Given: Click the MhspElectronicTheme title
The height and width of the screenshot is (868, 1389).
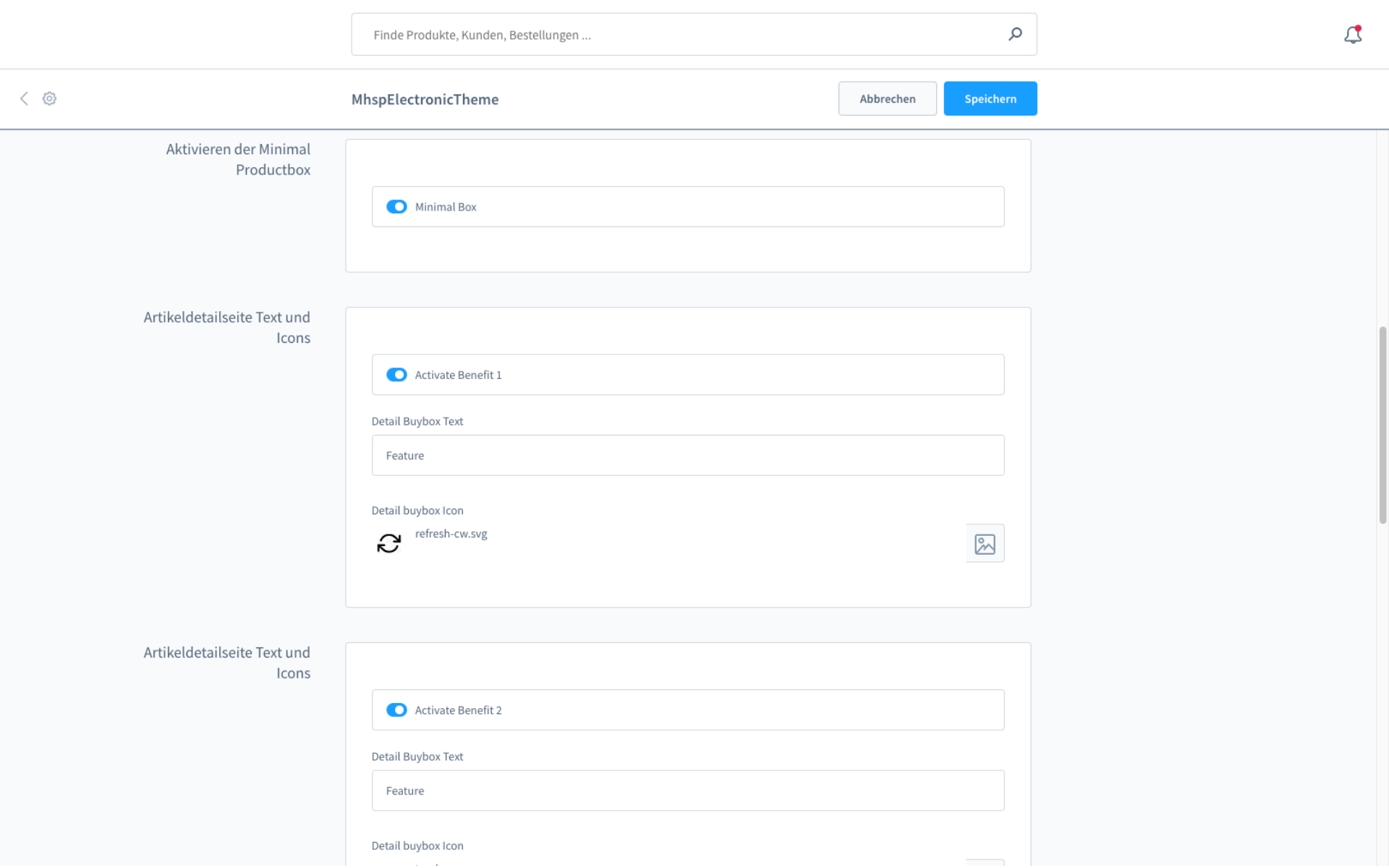Looking at the screenshot, I should point(425,99).
